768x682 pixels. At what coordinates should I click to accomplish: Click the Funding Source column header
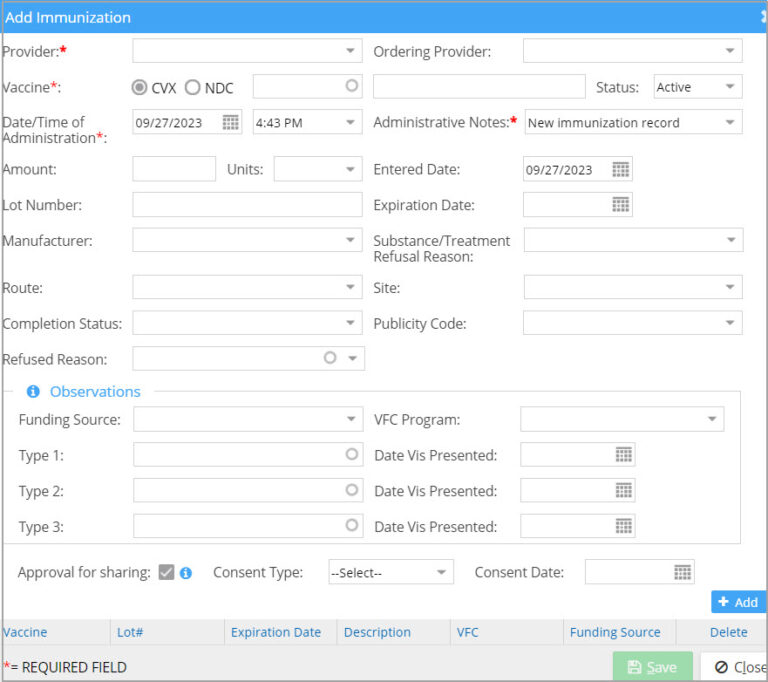(615, 632)
